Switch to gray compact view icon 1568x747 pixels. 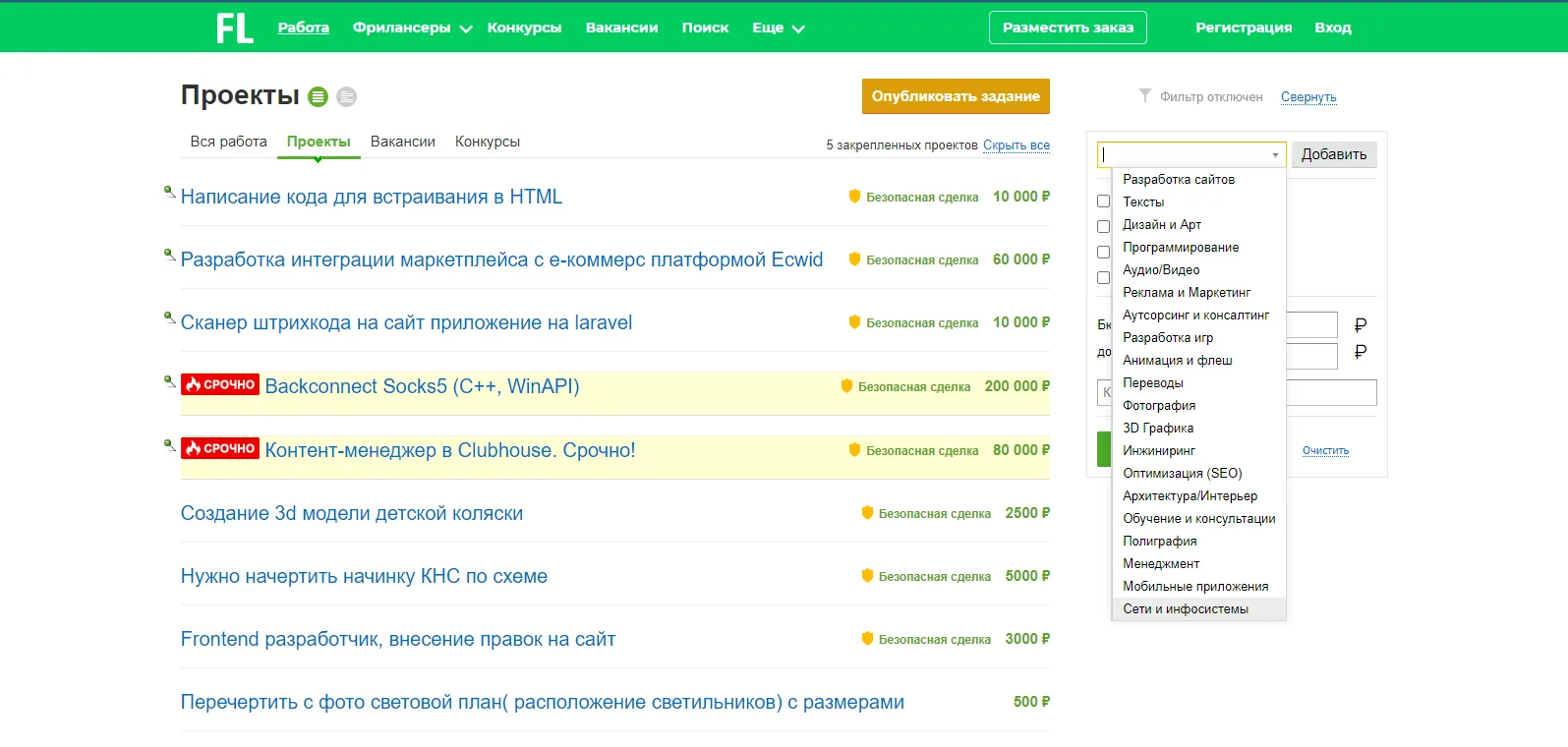[x=346, y=96]
